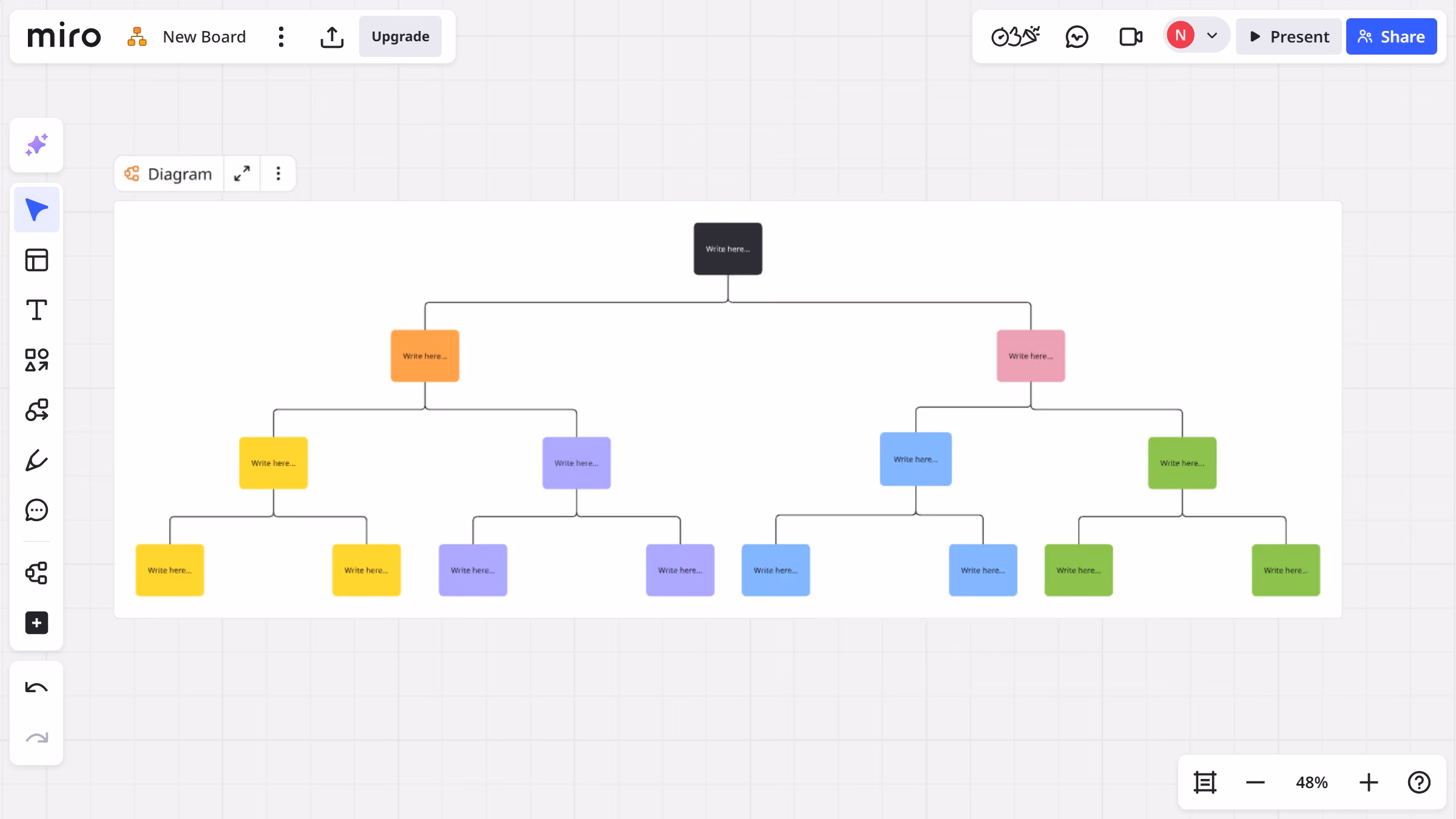The image size is (1456, 819).
Task: Expand the Diagram with the fullscreen arrows
Action: point(242,174)
